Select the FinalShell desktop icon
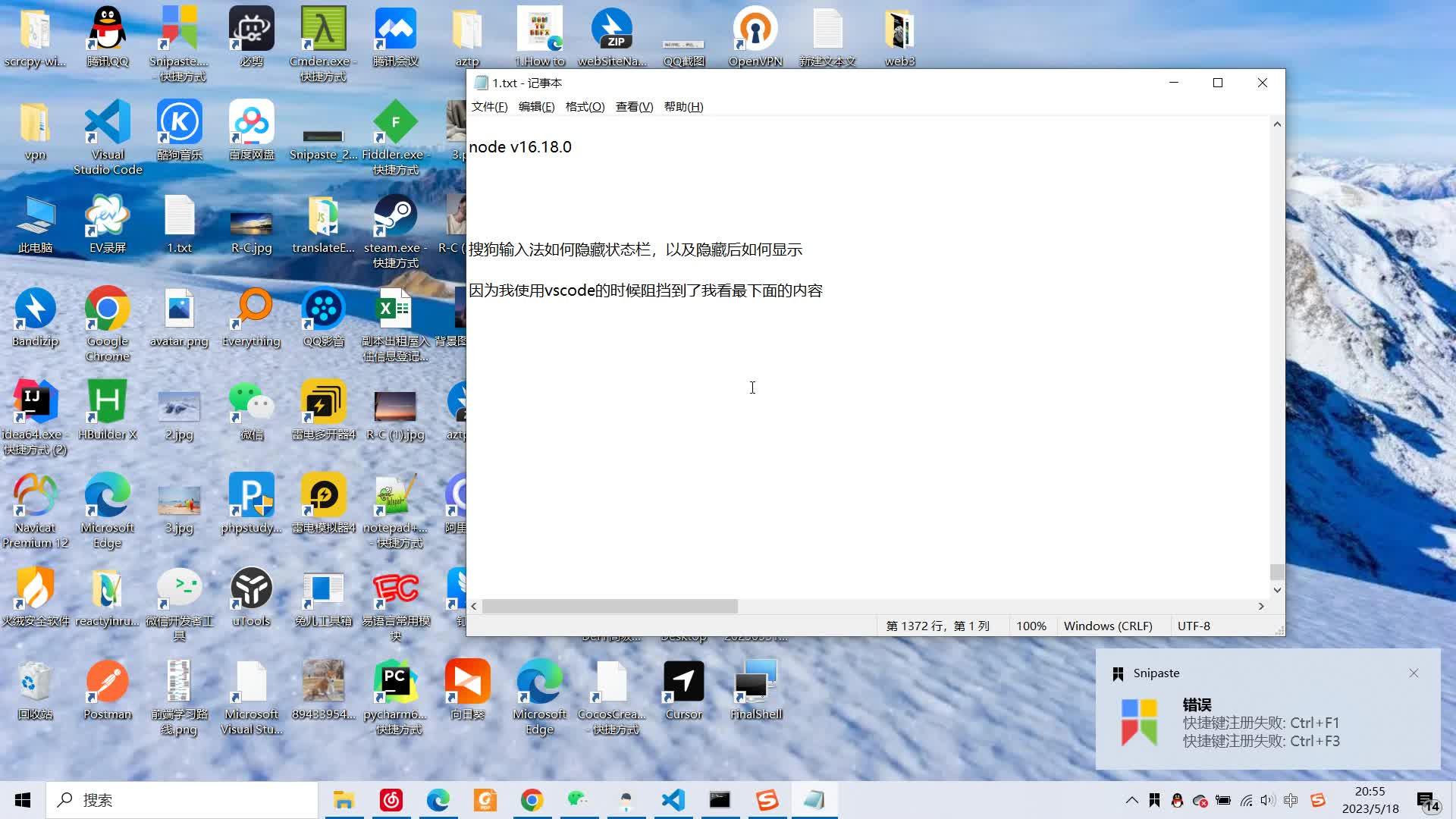 coord(756,689)
